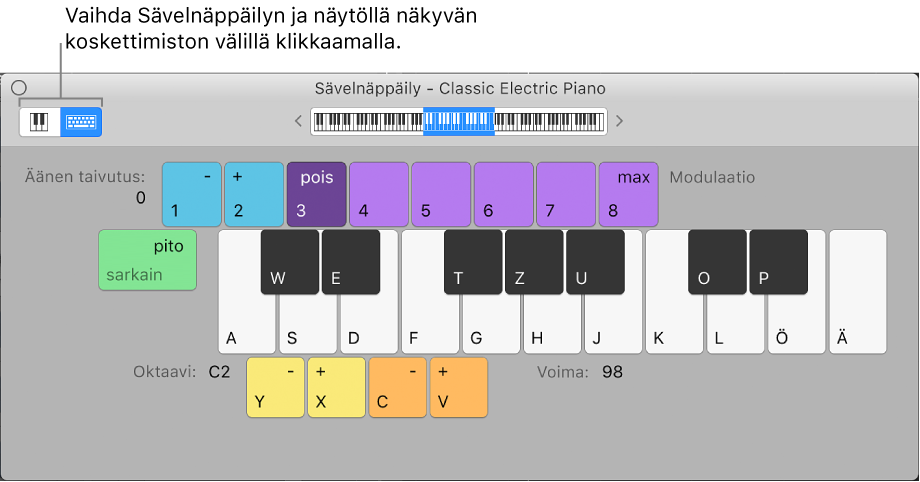The height and width of the screenshot is (482, 920).
Task: Switch to the piano keyboard view icon
Action: point(40,122)
